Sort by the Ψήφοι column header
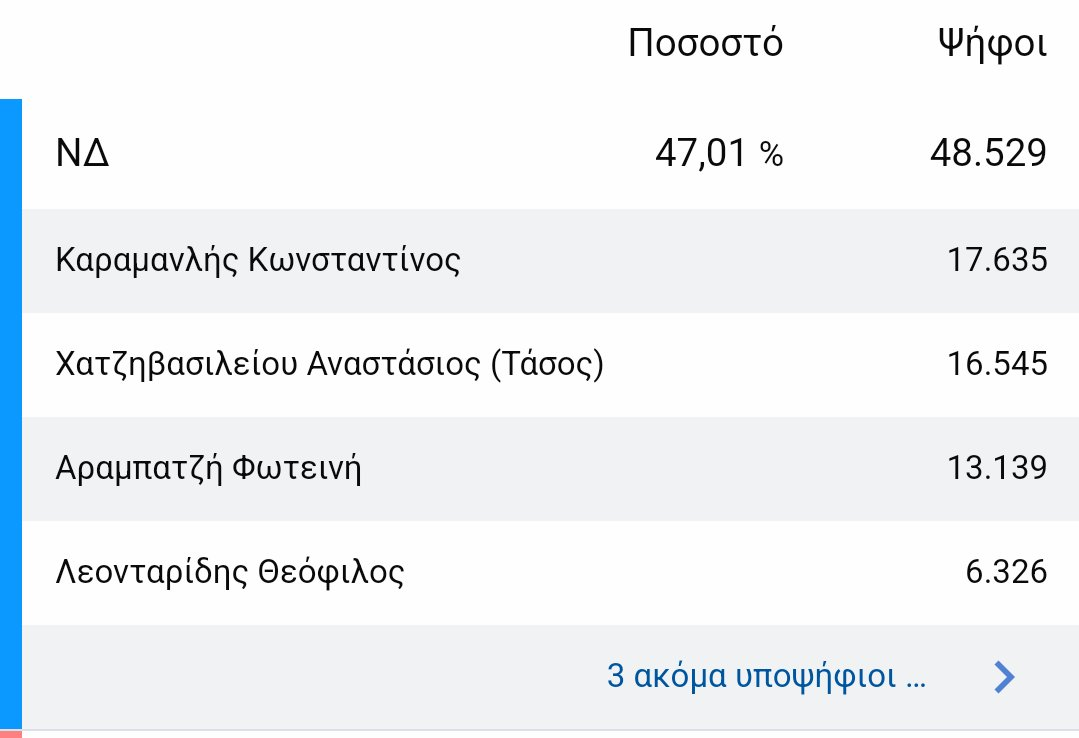The width and height of the screenshot is (1079, 738). (x=991, y=44)
